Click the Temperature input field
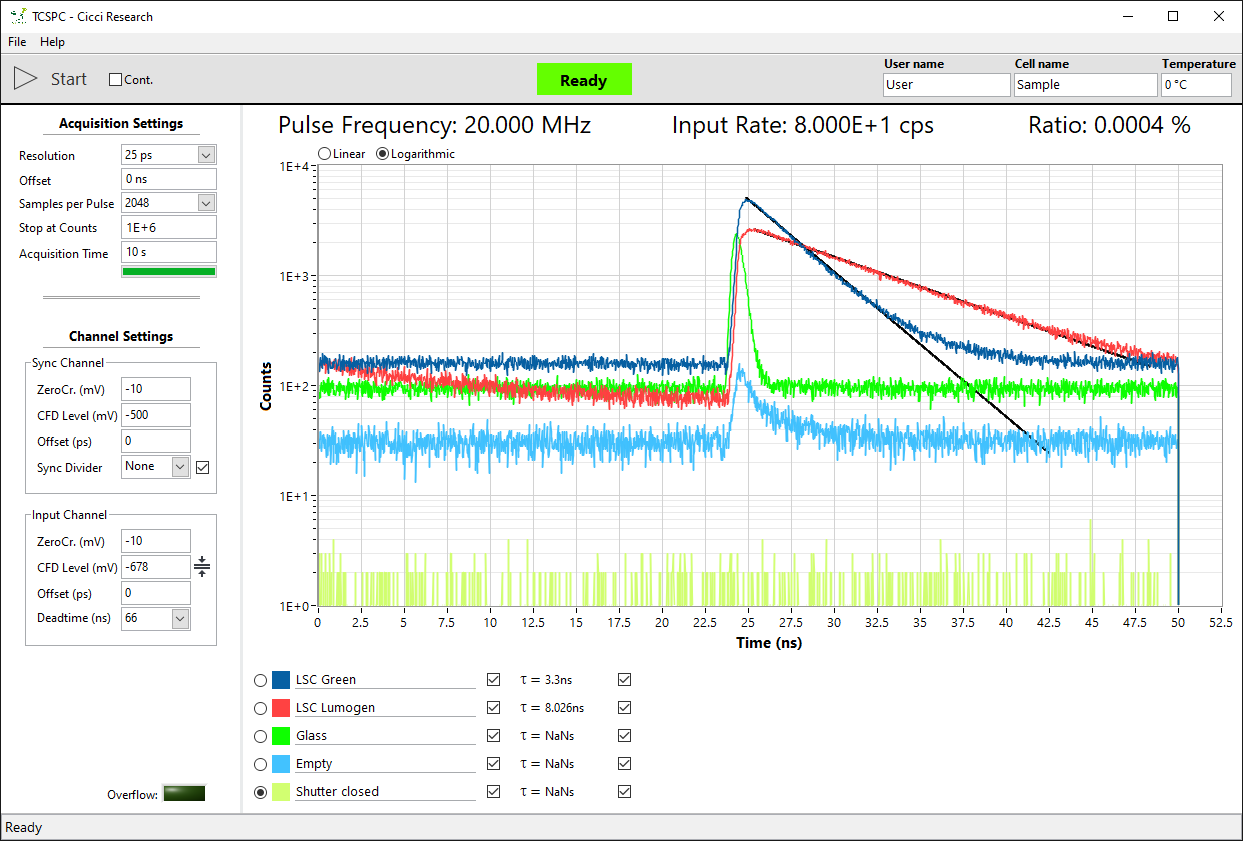 coord(1197,85)
